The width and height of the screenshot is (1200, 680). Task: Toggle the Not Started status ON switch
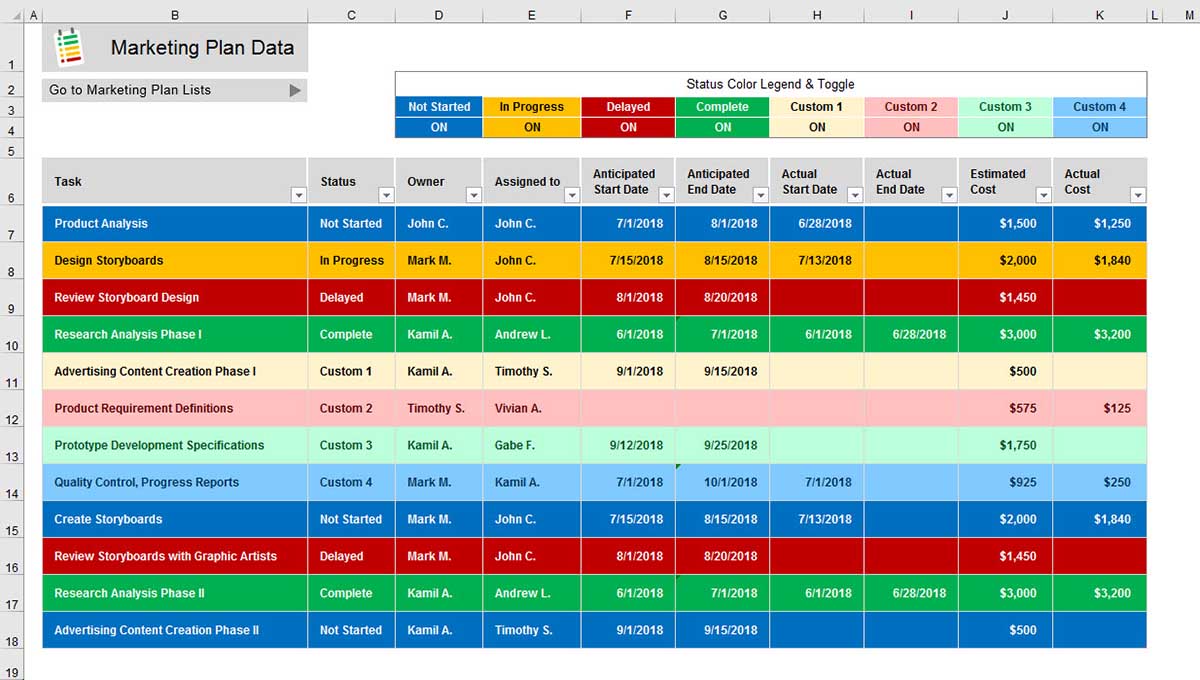[x=439, y=127]
